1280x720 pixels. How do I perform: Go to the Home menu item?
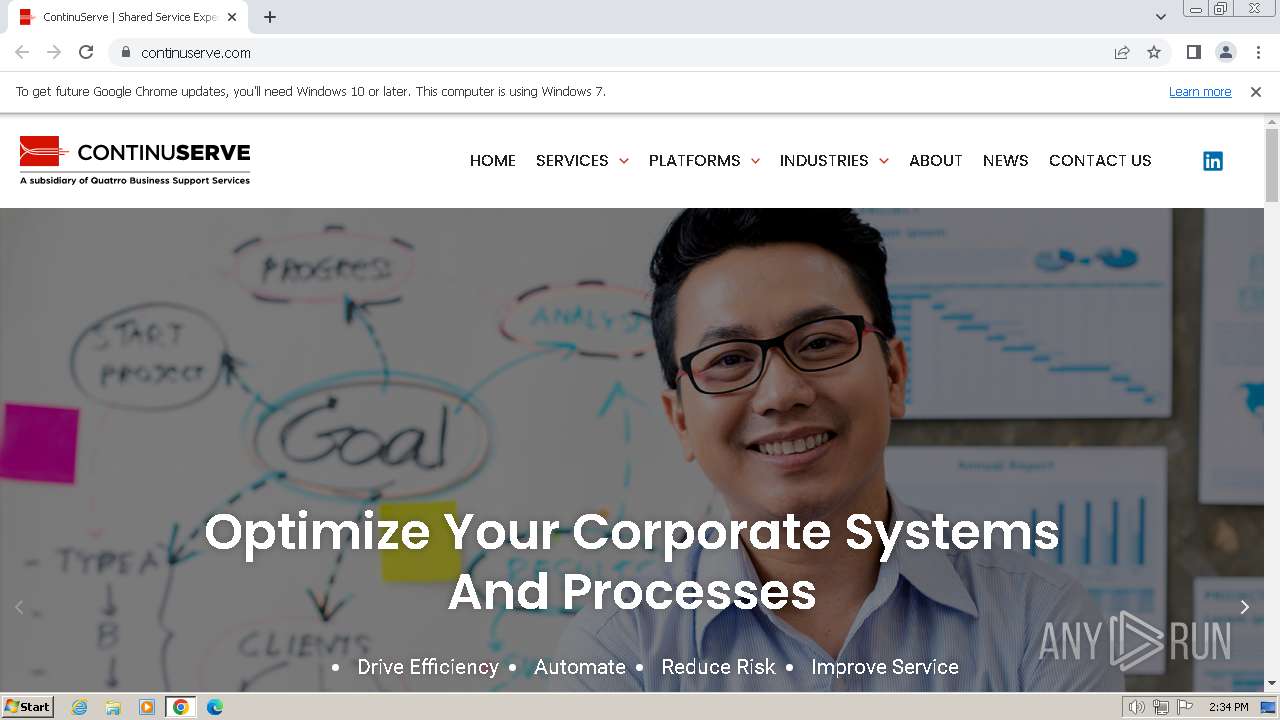coord(493,161)
